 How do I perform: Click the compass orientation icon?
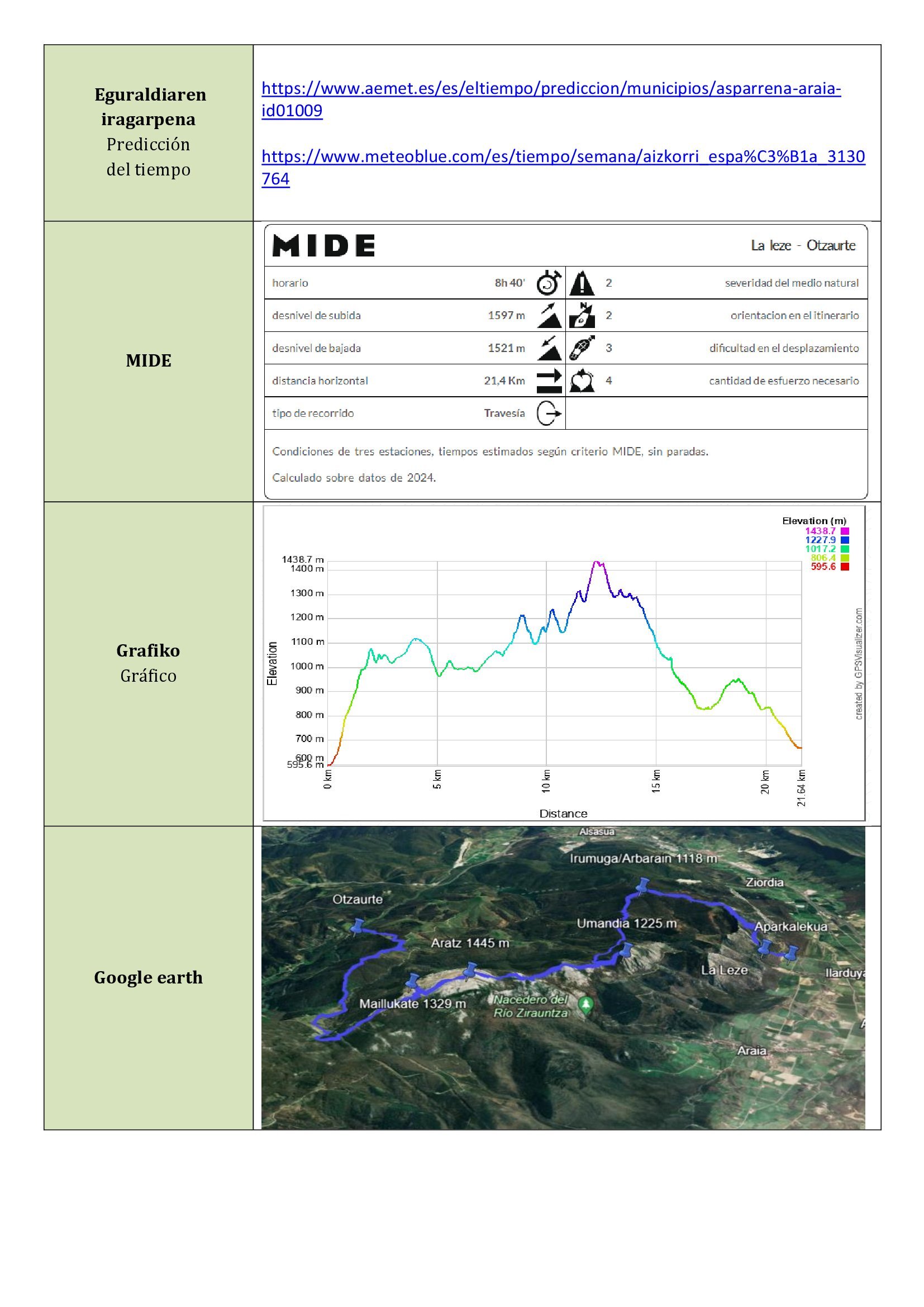(x=582, y=315)
